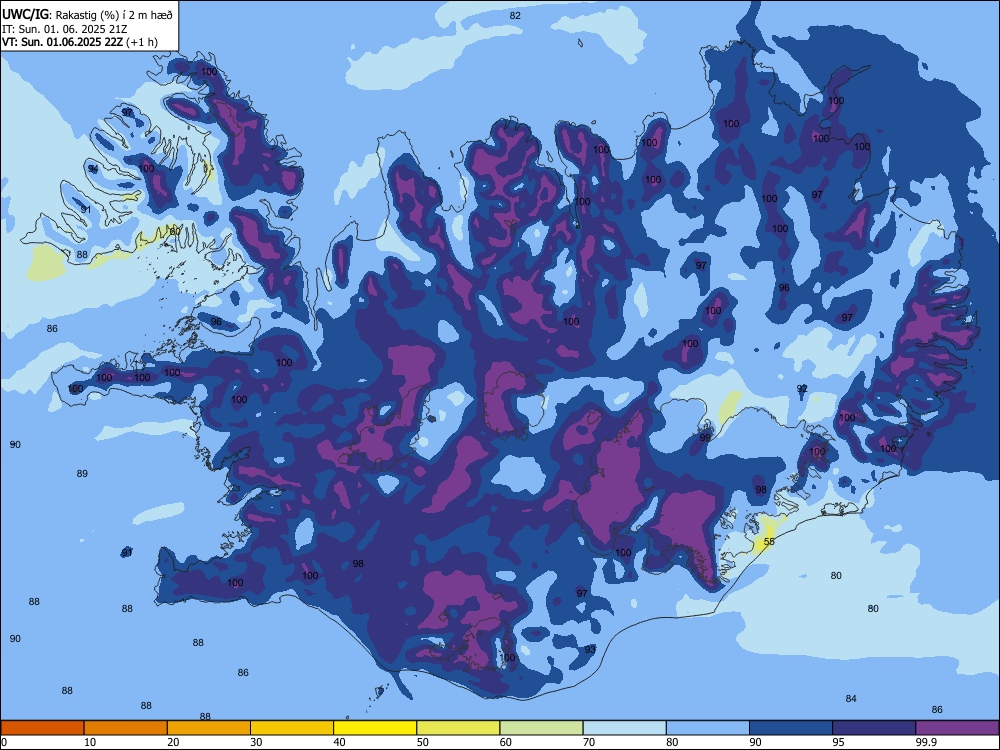Click the '89' value over the western sea
Image resolution: width=1000 pixels, height=750 pixels.
pyautogui.click(x=82, y=474)
